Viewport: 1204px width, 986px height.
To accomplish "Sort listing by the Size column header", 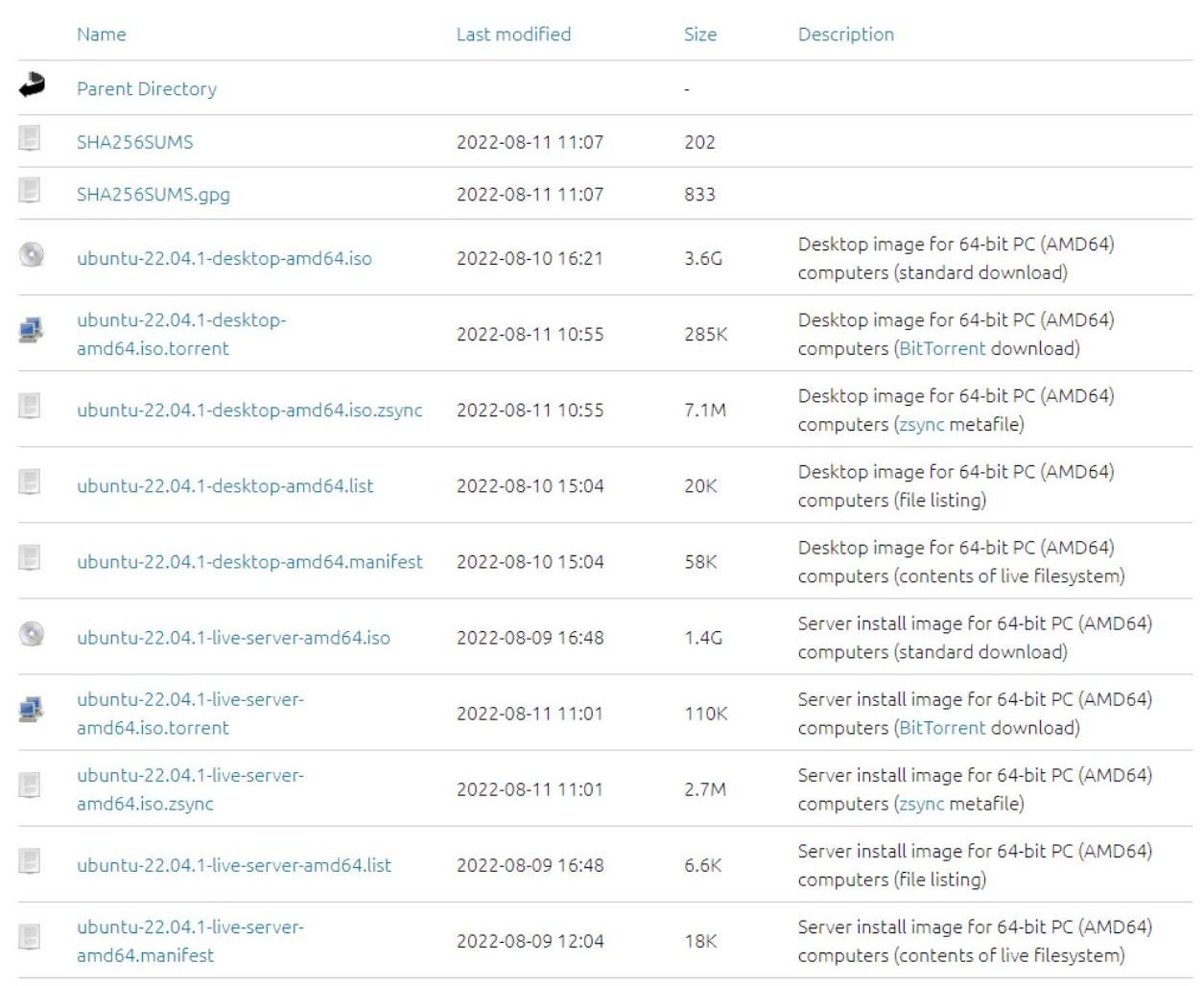I will [x=700, y=35].
